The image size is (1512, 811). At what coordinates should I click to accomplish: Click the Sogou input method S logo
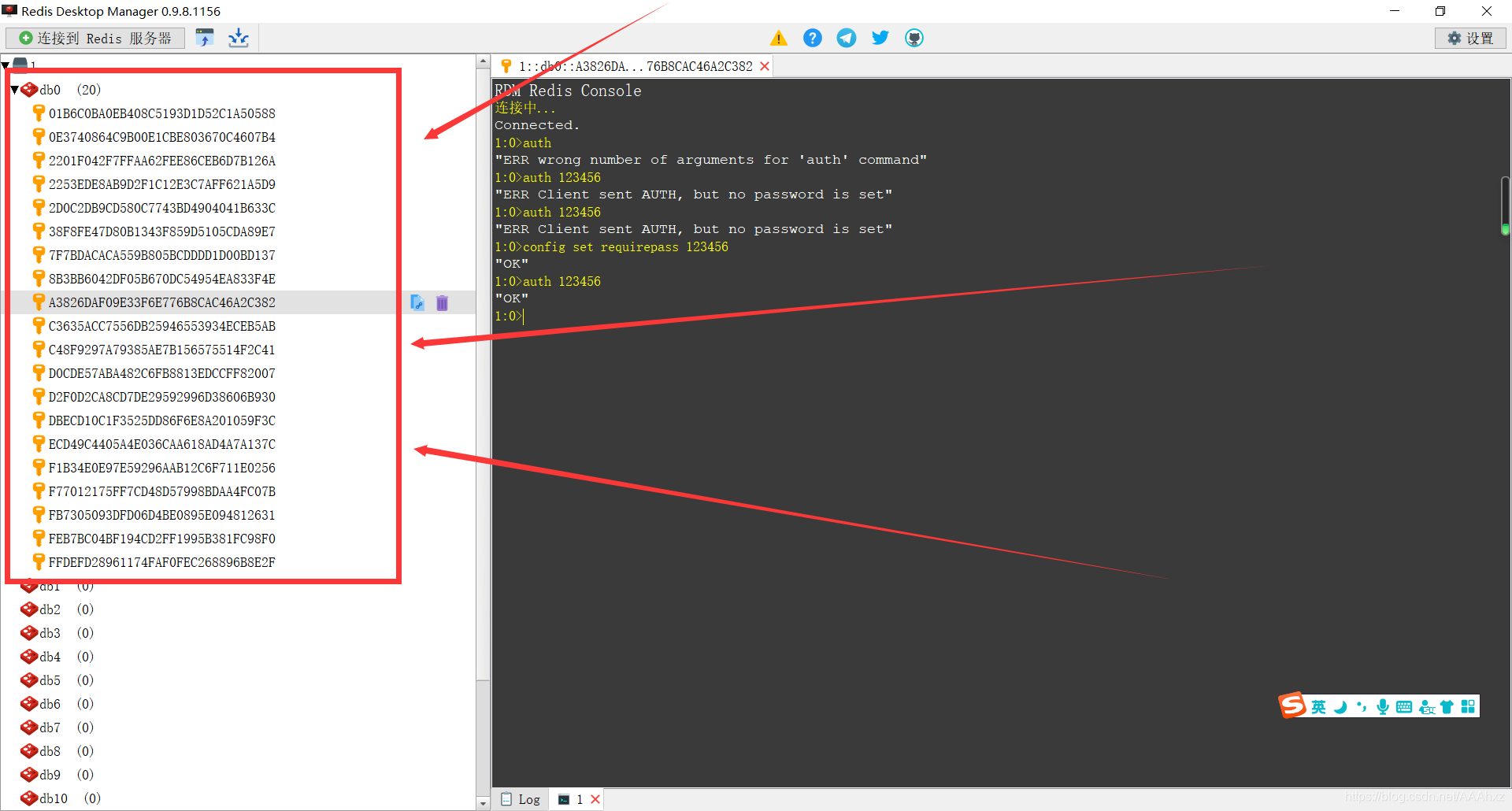tap(1291, 705)
